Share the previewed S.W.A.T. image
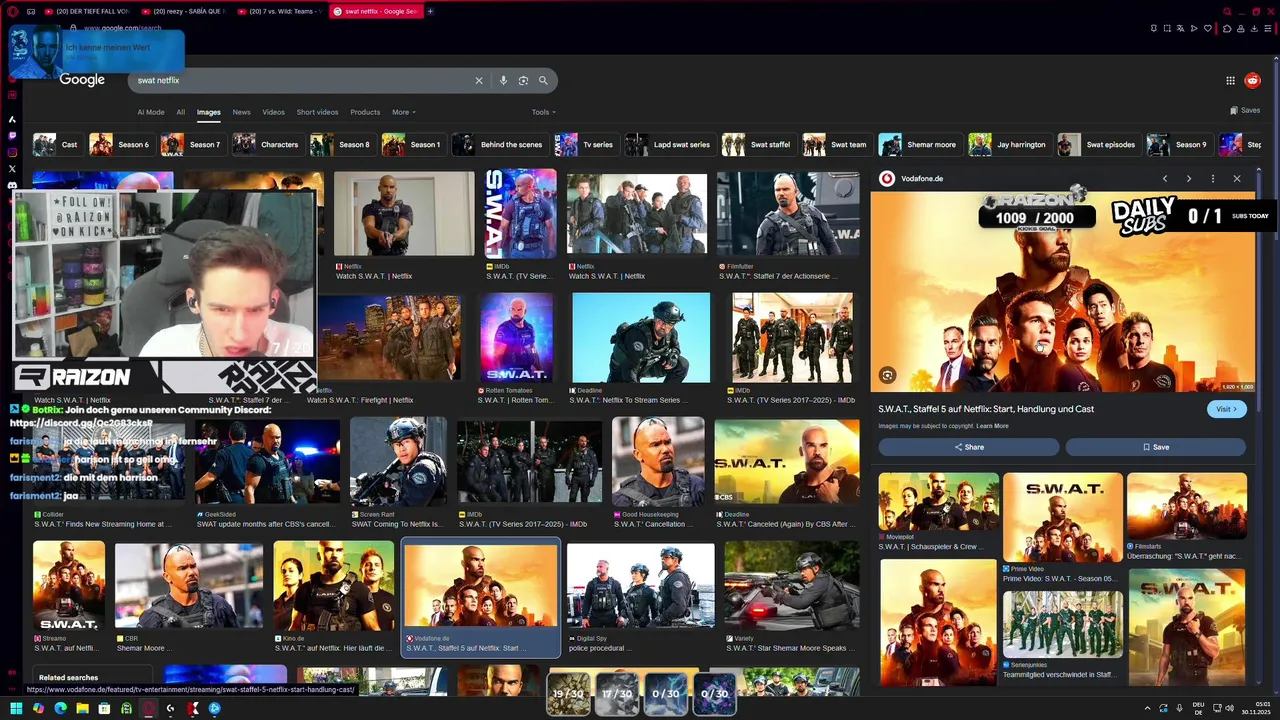The width and height of the screenshot is (1280, 720). click(968, 447)
